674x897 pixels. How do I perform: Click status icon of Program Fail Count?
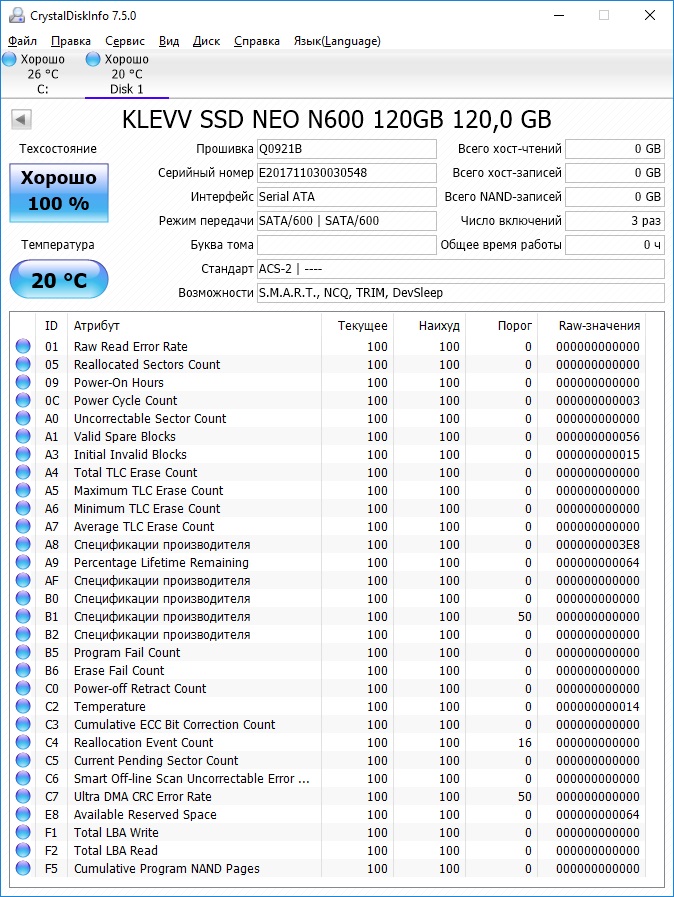23,652
